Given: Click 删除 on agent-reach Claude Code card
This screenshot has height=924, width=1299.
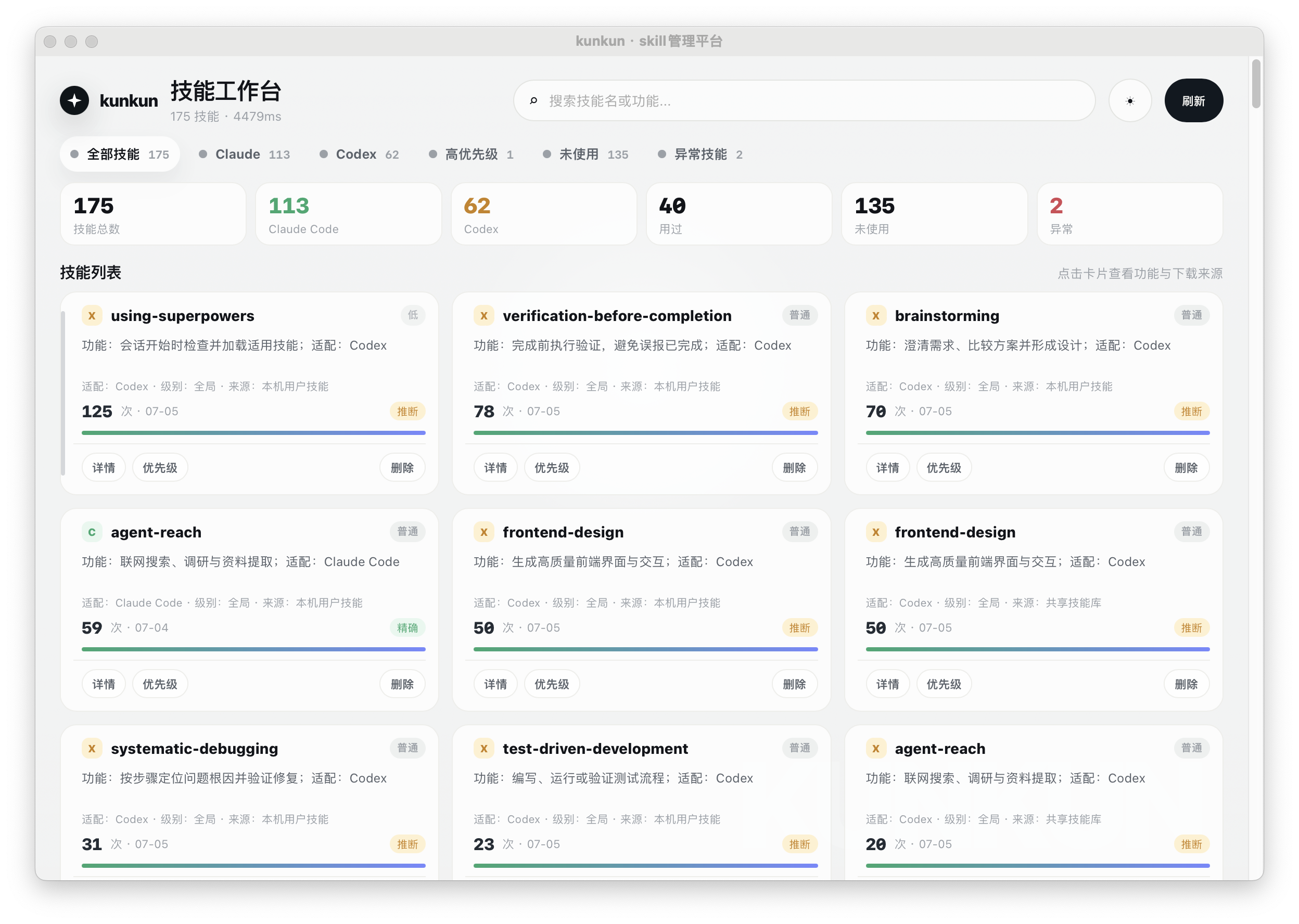Looking at the screenshot, I should pos(402,684).
